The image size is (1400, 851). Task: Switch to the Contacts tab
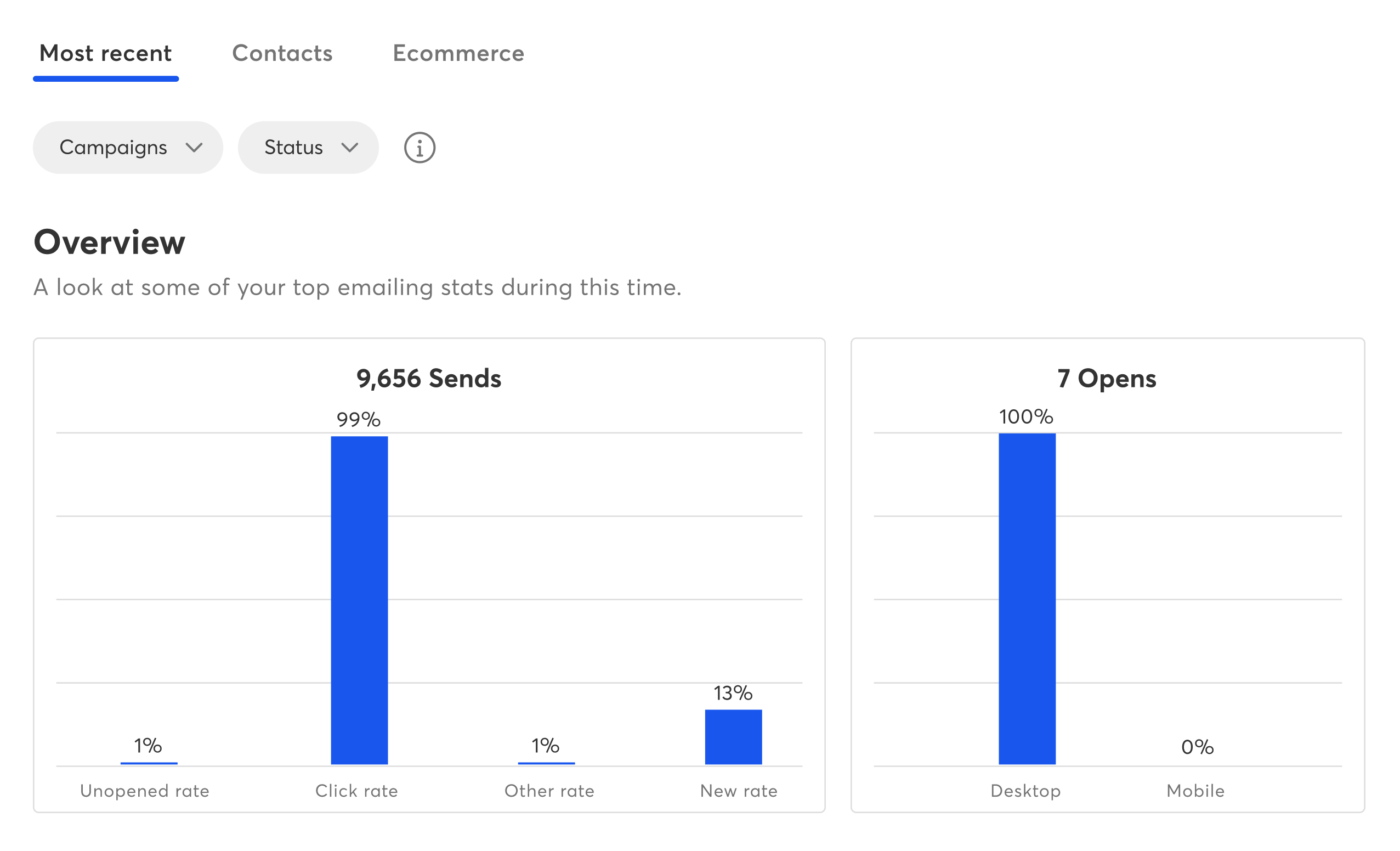tap(282, 53)
